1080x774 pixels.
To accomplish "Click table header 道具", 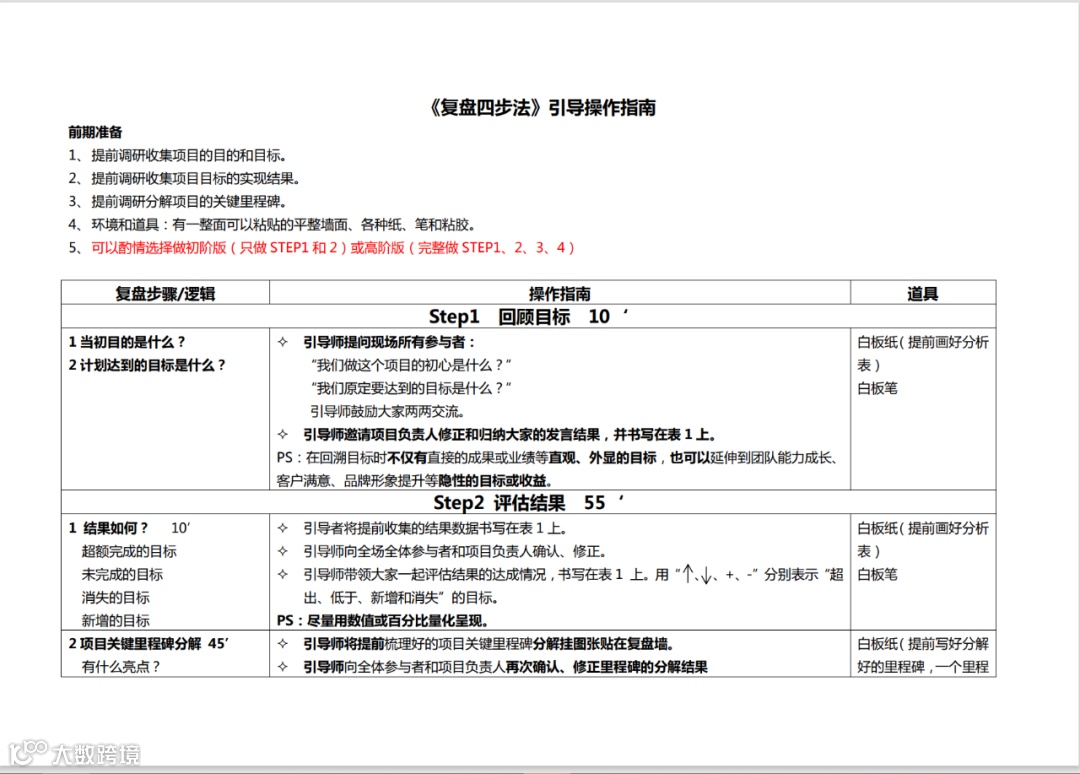I will pos(922,293).
